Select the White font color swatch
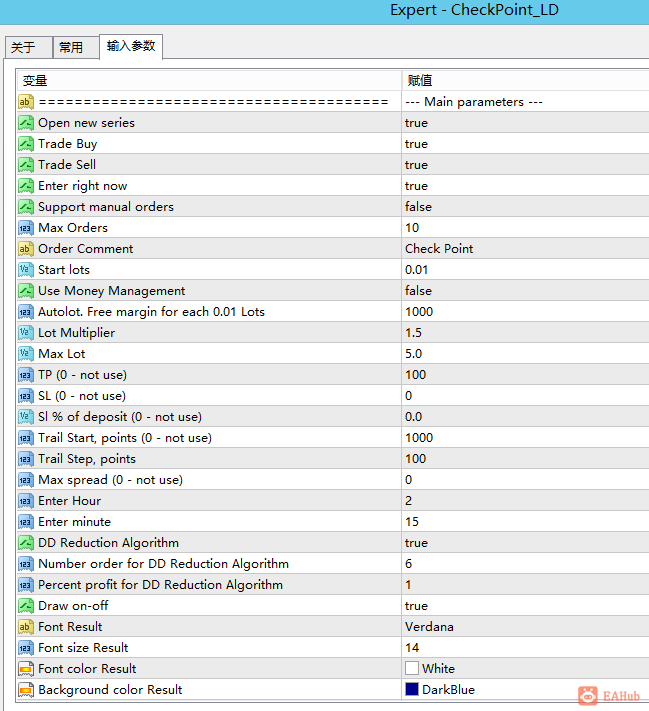 click(x=412, y=668)
